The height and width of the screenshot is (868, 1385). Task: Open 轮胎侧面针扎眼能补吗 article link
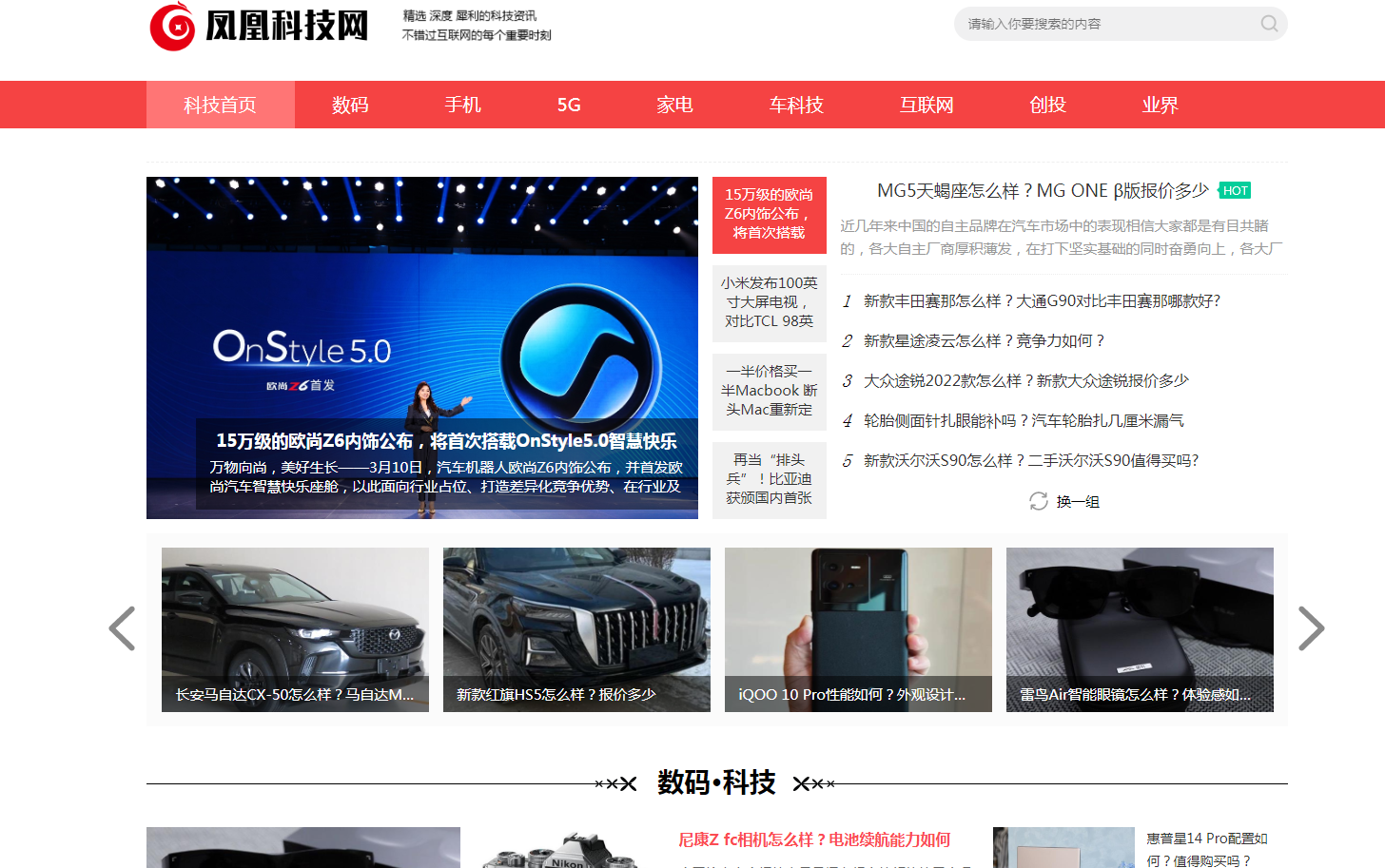(1024, 421)
